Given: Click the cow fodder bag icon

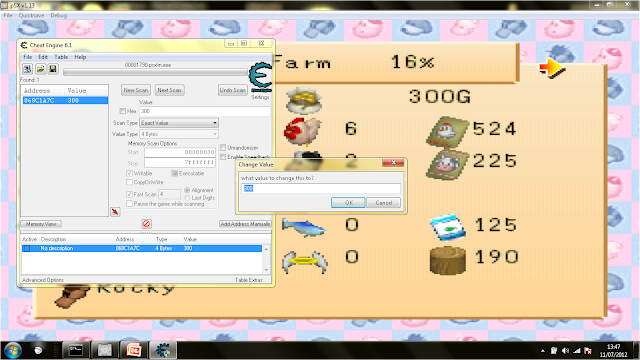Looking at the screenshot, I should click(x=447, y=164).
